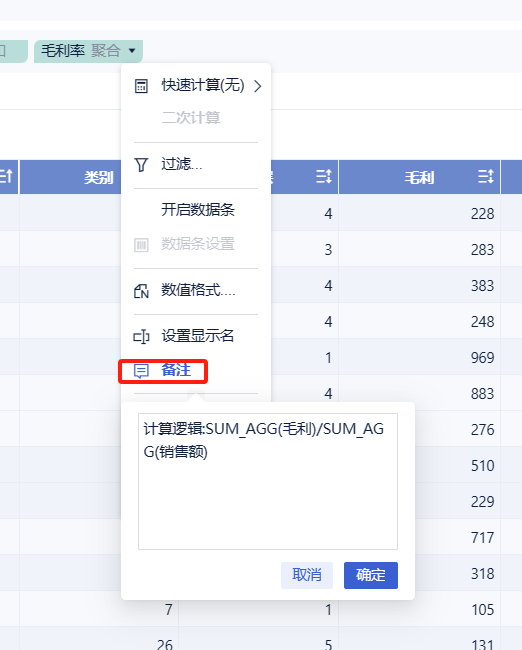The width and height of the screenshot is (522, 650).
Task: Click the cell with value 7
Action: (x=99, y=610)
